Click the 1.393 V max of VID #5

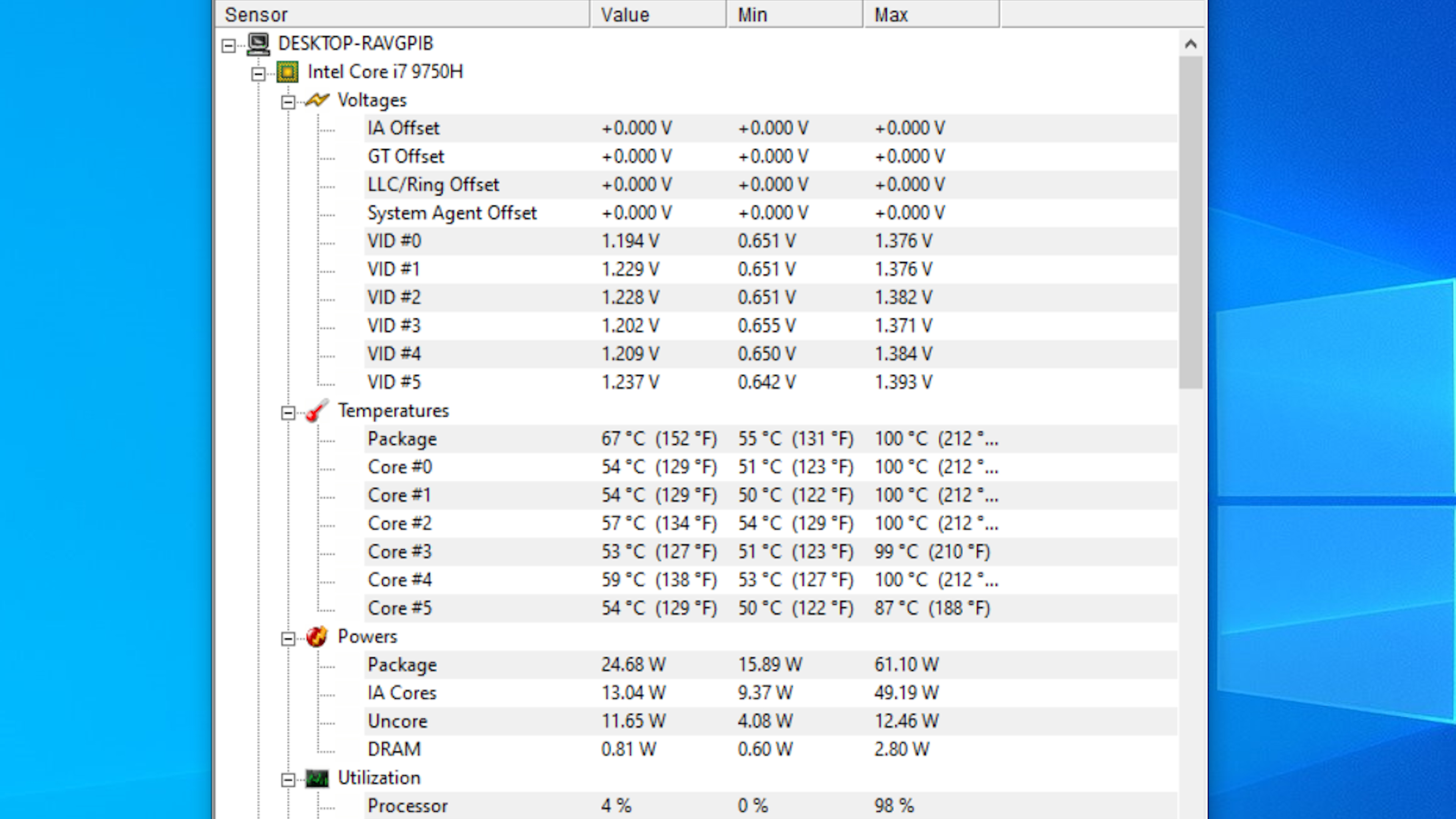coord(903,383)
